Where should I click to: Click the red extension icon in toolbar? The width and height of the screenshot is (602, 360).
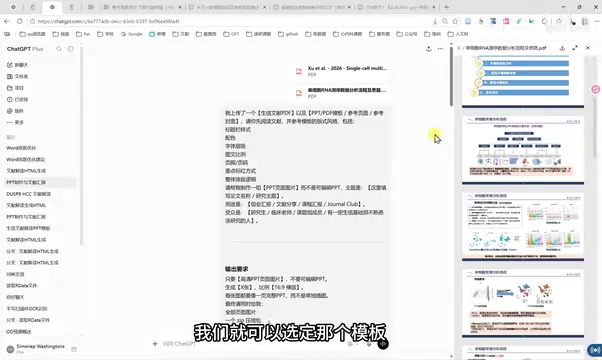506,21
